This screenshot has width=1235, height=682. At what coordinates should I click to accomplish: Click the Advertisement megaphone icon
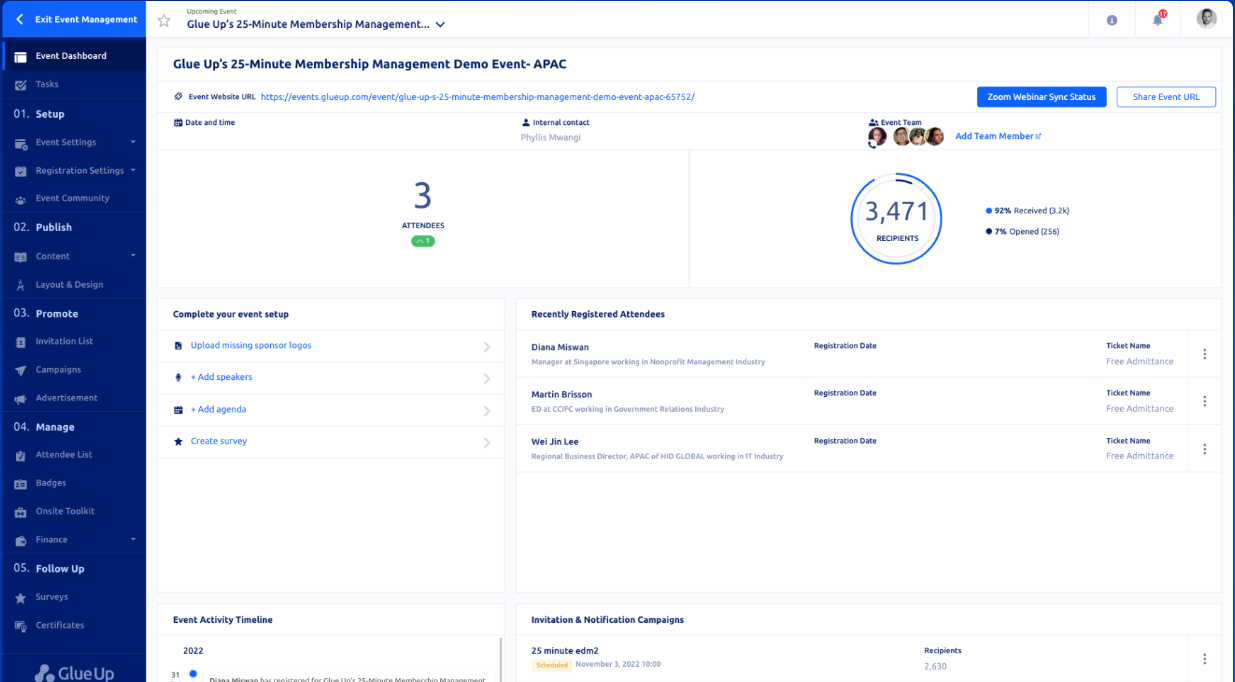tap(20, 398)
